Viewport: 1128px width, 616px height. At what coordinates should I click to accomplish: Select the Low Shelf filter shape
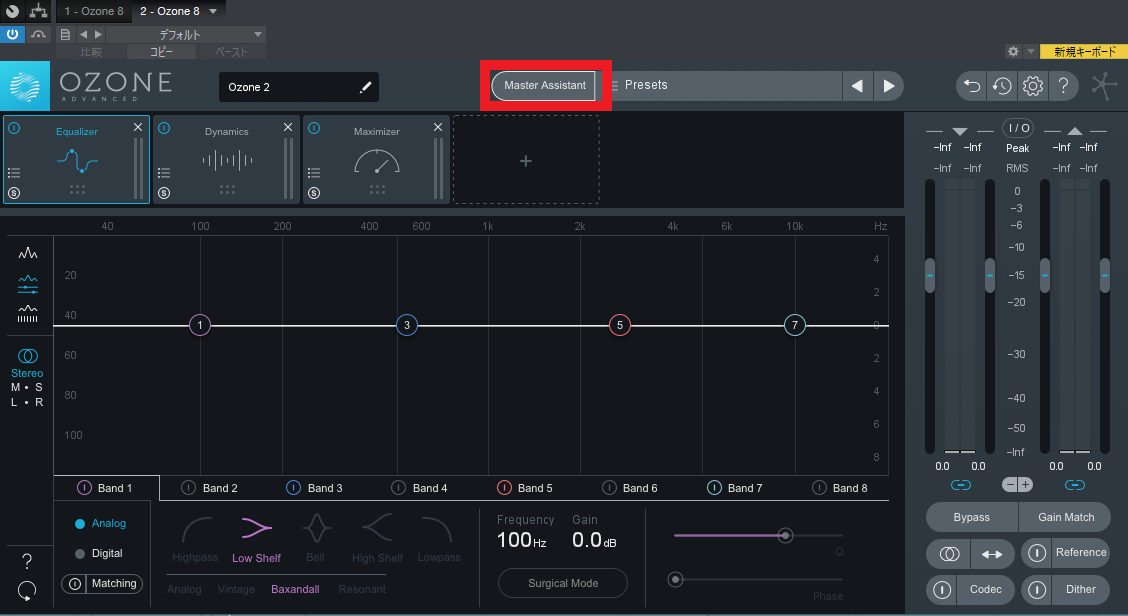256,538
